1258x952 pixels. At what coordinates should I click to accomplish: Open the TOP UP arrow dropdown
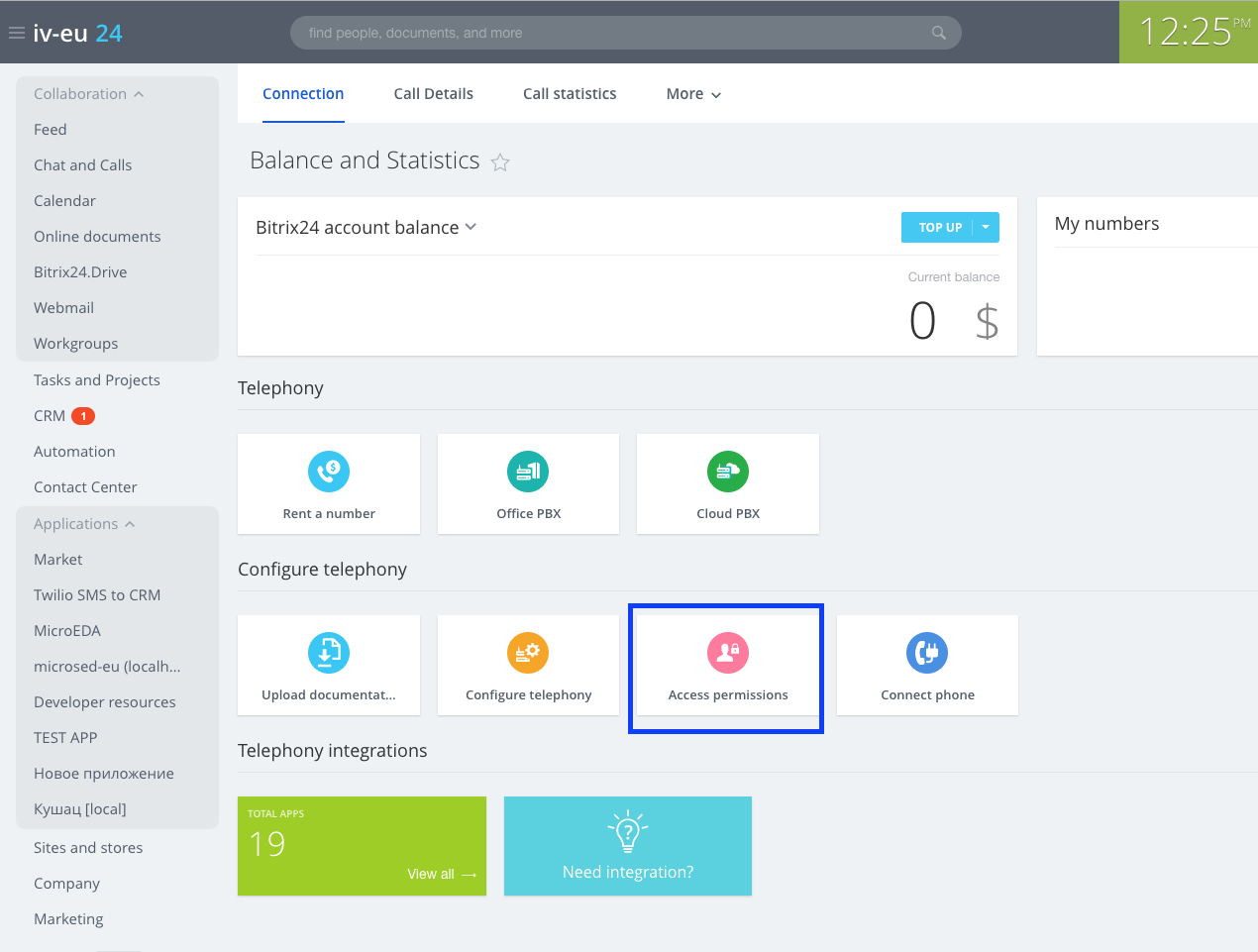[x=986, y=227]
